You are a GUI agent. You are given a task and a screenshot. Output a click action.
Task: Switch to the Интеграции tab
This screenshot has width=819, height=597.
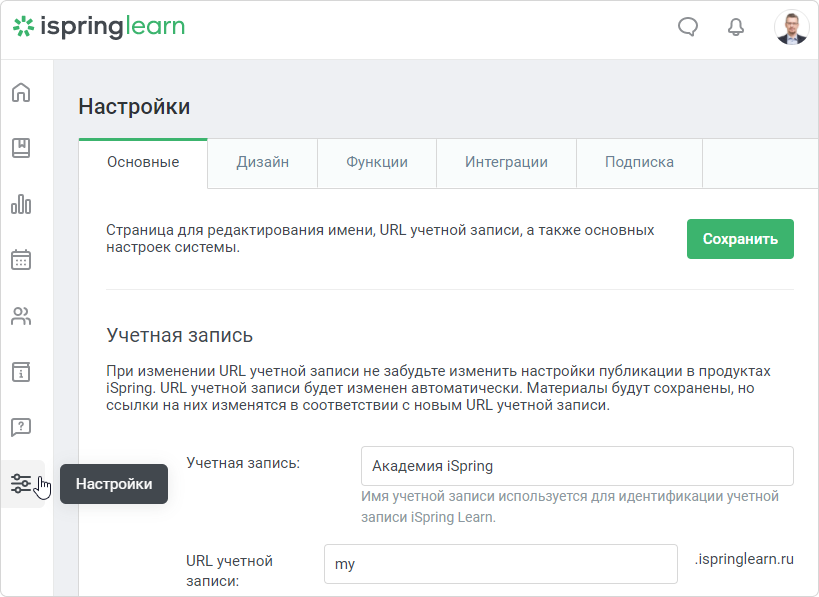506,162
